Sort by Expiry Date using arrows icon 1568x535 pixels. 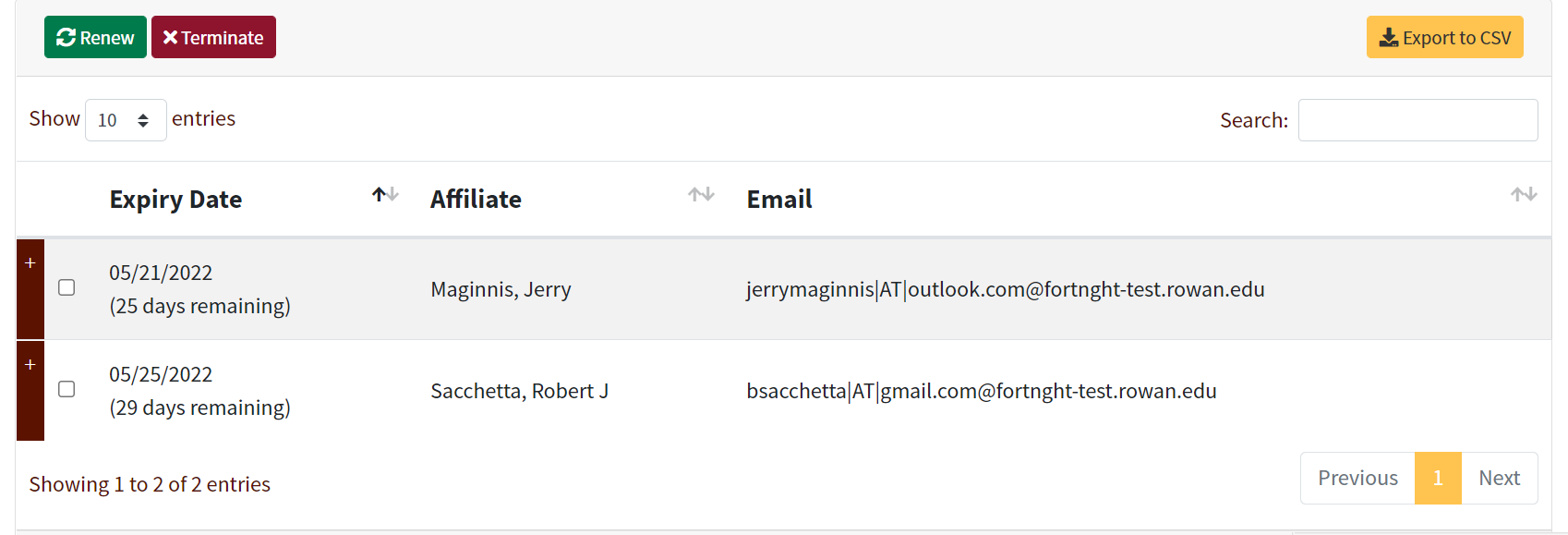point(385,195)
